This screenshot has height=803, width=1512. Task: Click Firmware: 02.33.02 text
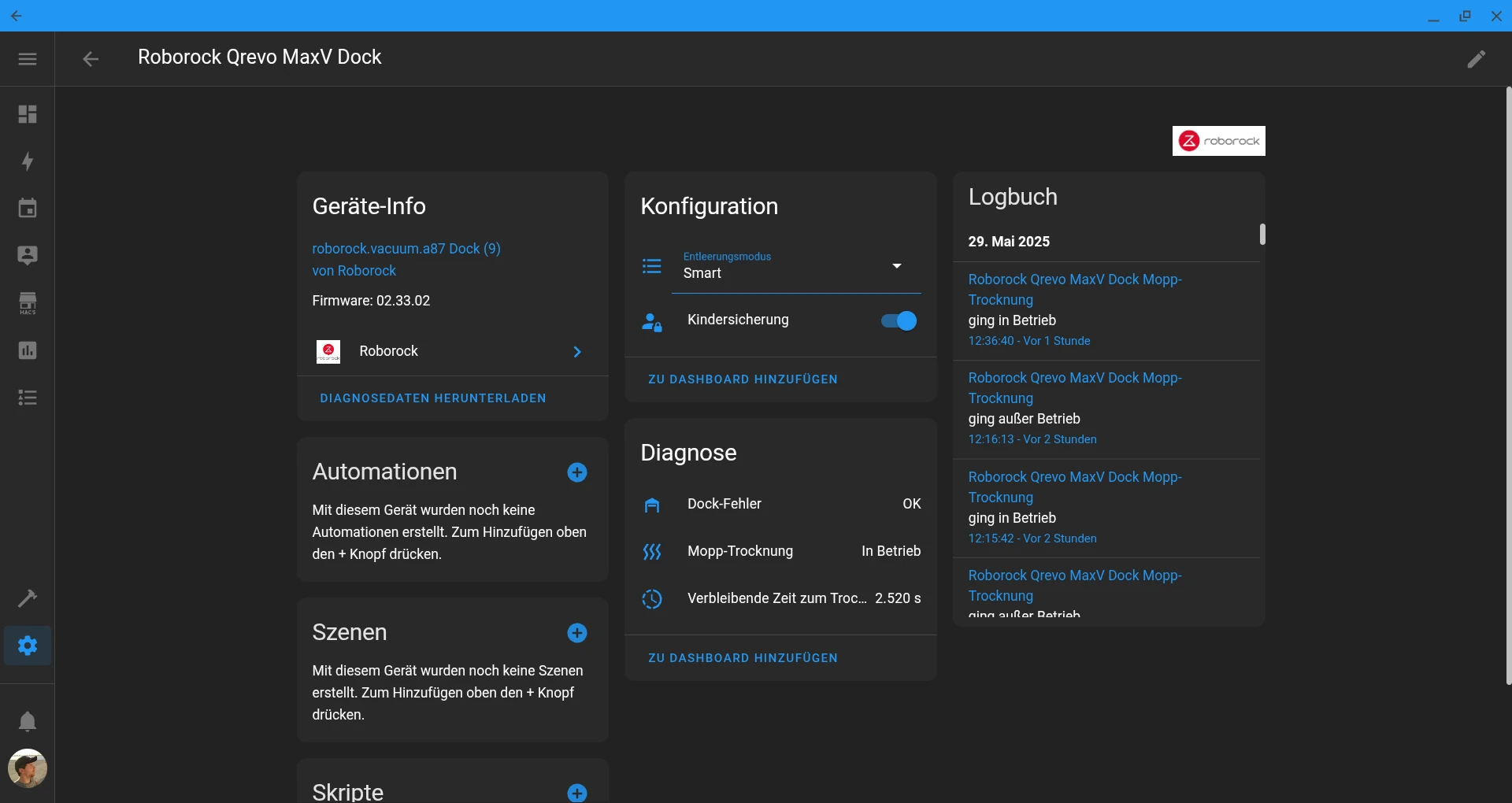tap(371, 301)
